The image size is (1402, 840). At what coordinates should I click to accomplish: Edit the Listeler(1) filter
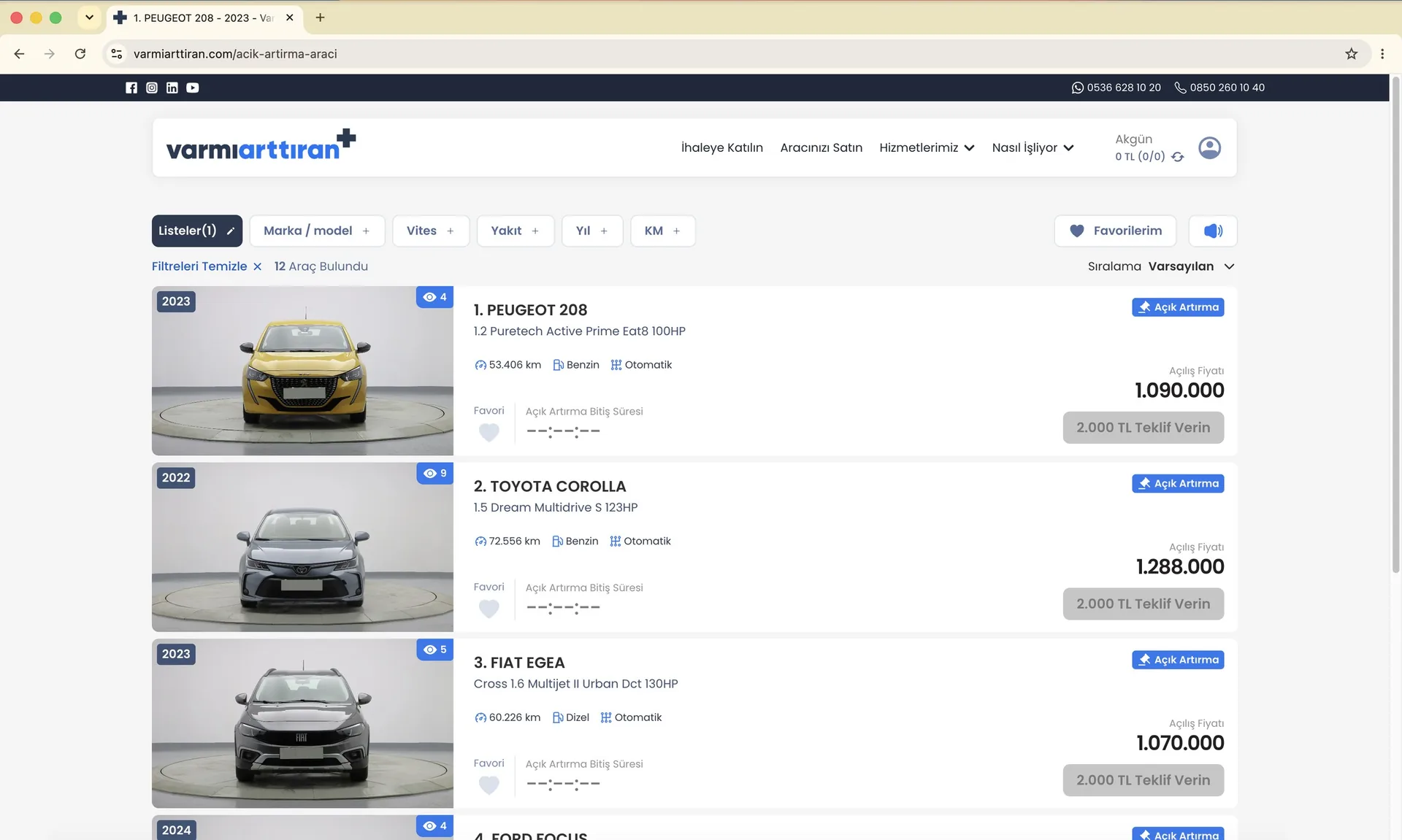pos(197,231)
